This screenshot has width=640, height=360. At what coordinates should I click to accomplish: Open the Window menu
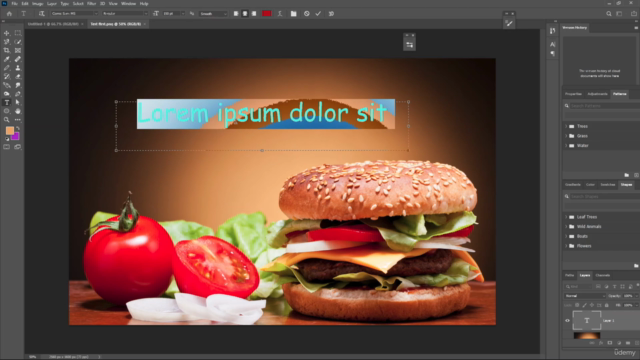(x=128, y=4)
